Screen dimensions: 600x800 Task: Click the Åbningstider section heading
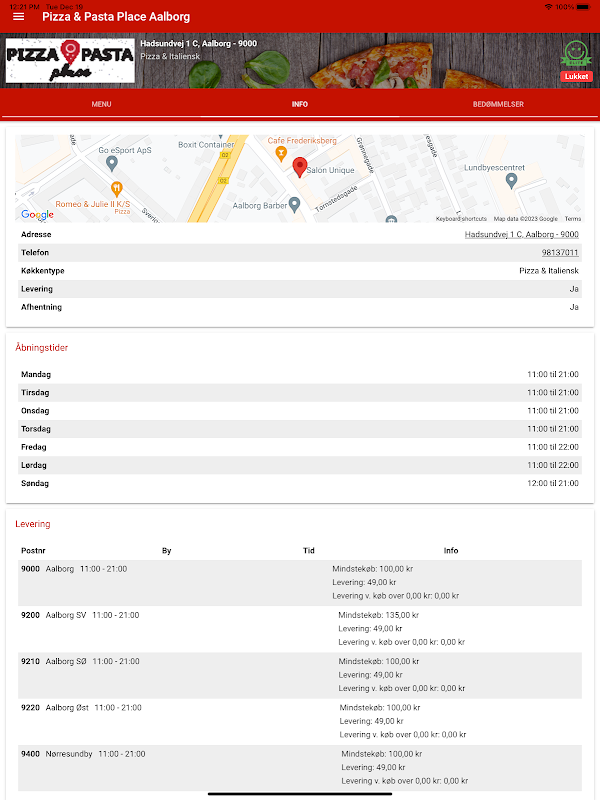(x=41, y=347)
